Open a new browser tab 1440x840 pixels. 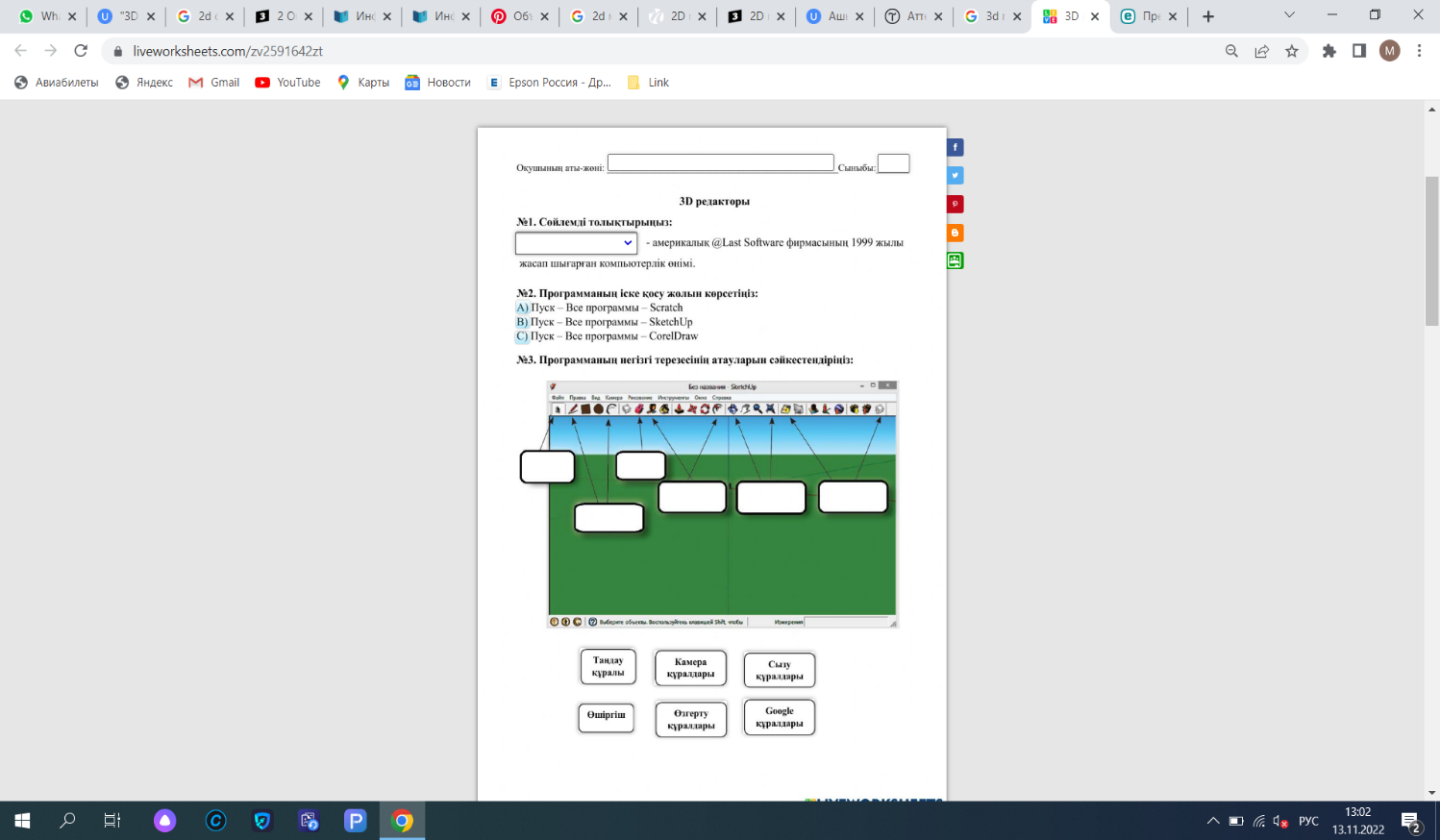(x=1208, y=16)
